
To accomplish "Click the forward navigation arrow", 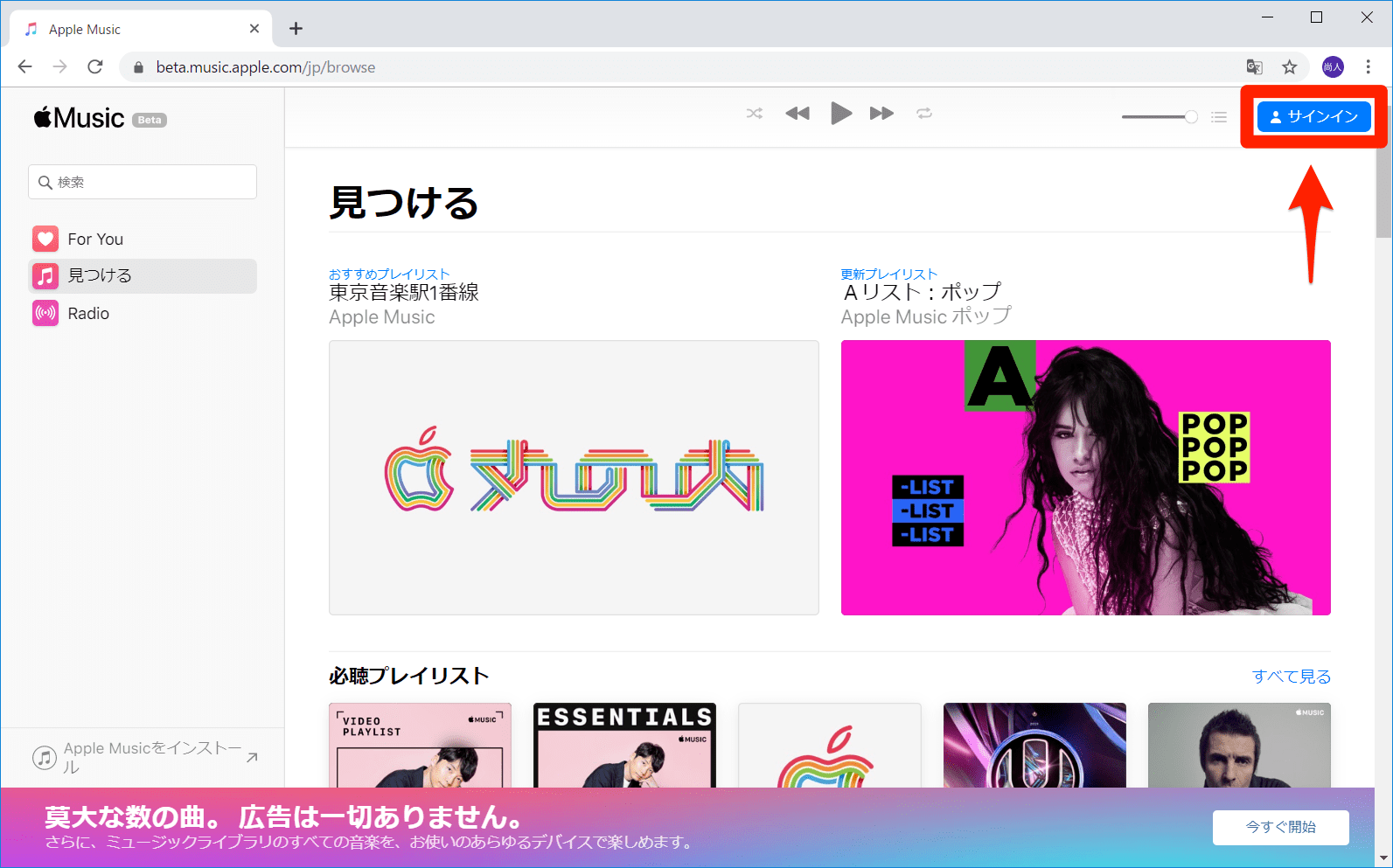I will tap(59, 66).
